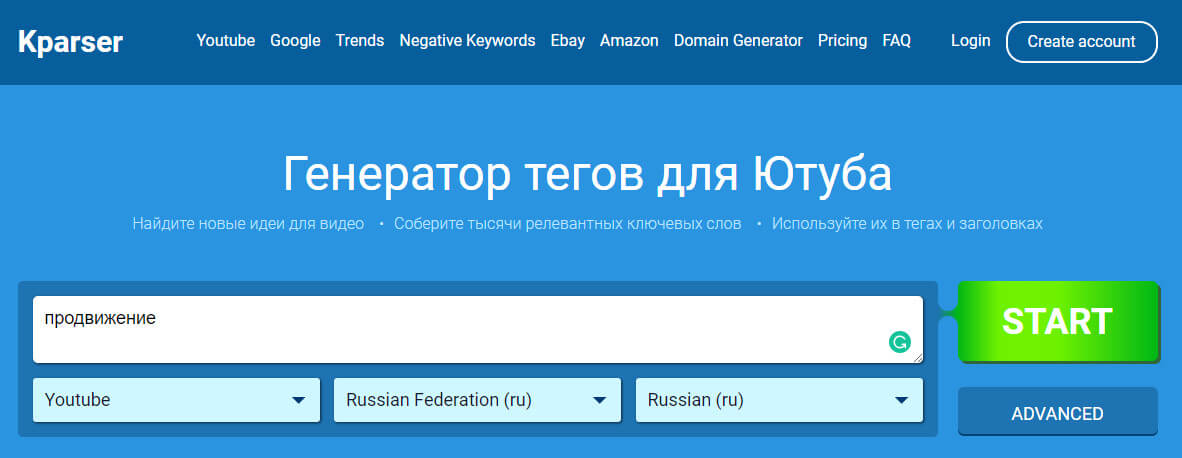Click text 'Используйте их в тегах и заголовках'

click(x=907, y=224)
